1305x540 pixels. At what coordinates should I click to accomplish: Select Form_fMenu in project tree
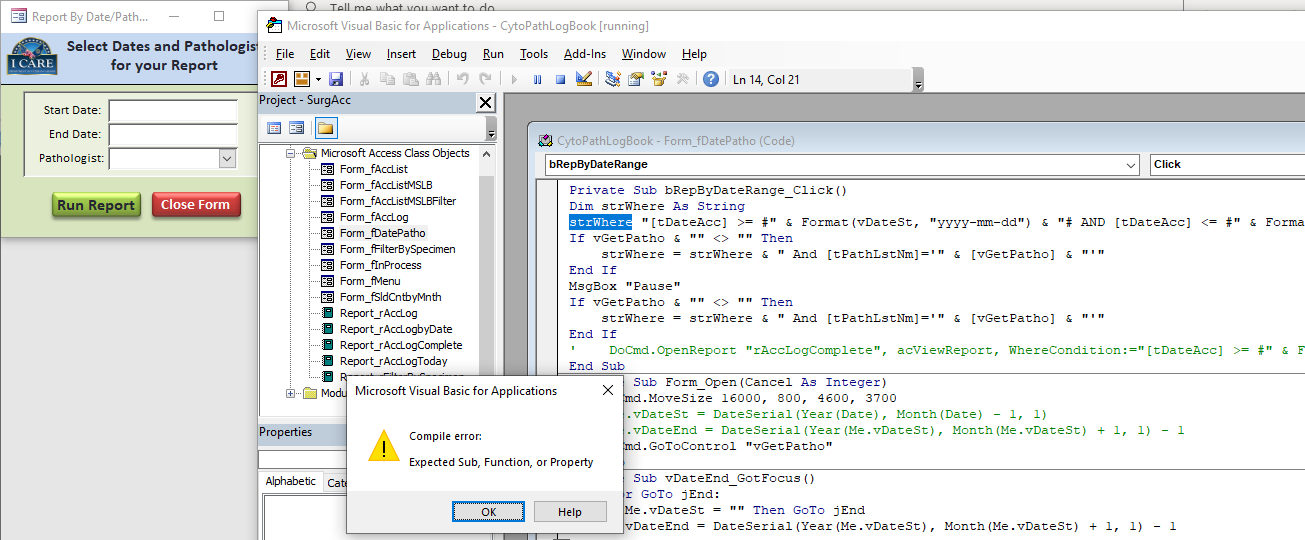(x=369, y=281)
